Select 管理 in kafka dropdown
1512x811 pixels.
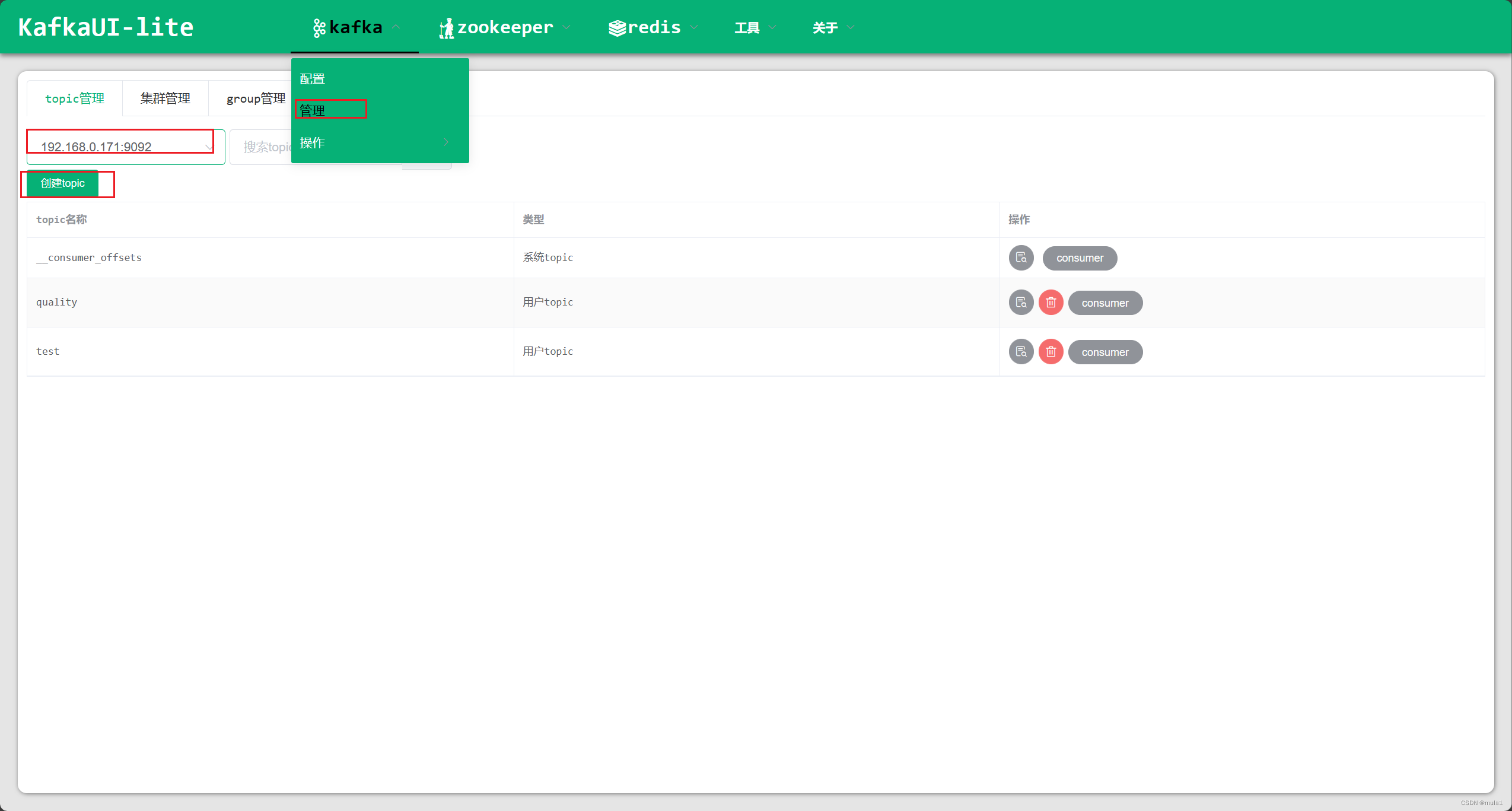coord(380,110)
